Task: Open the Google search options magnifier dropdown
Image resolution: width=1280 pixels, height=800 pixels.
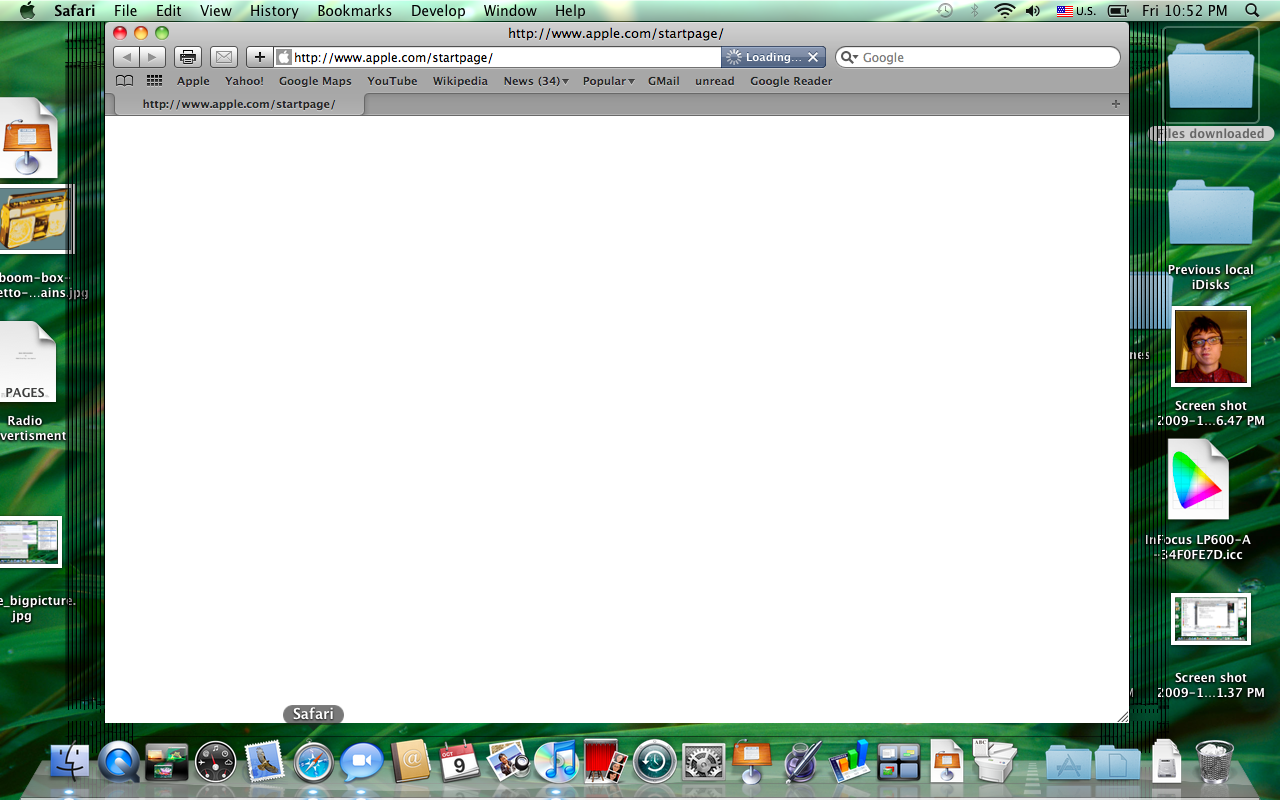Action: (850, 57)
